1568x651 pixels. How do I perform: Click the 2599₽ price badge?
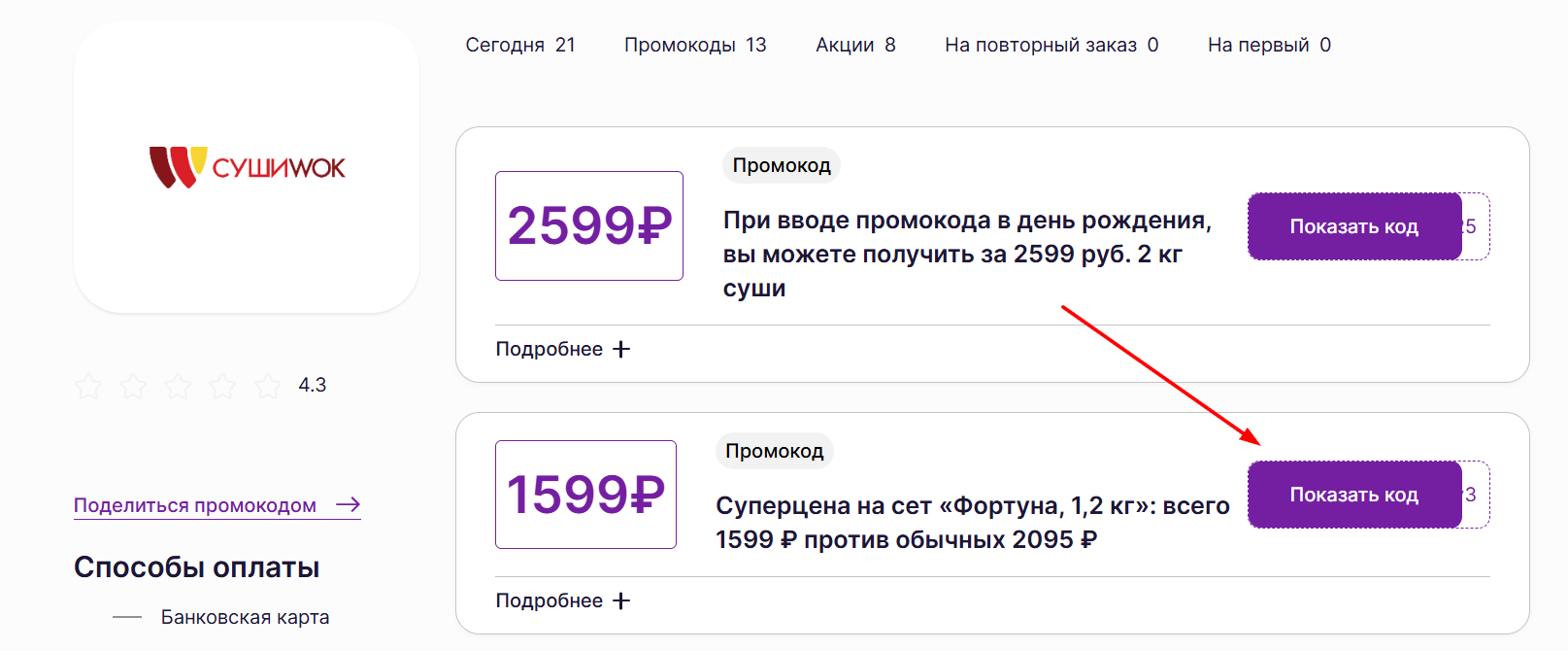click(x=588, y=225)
